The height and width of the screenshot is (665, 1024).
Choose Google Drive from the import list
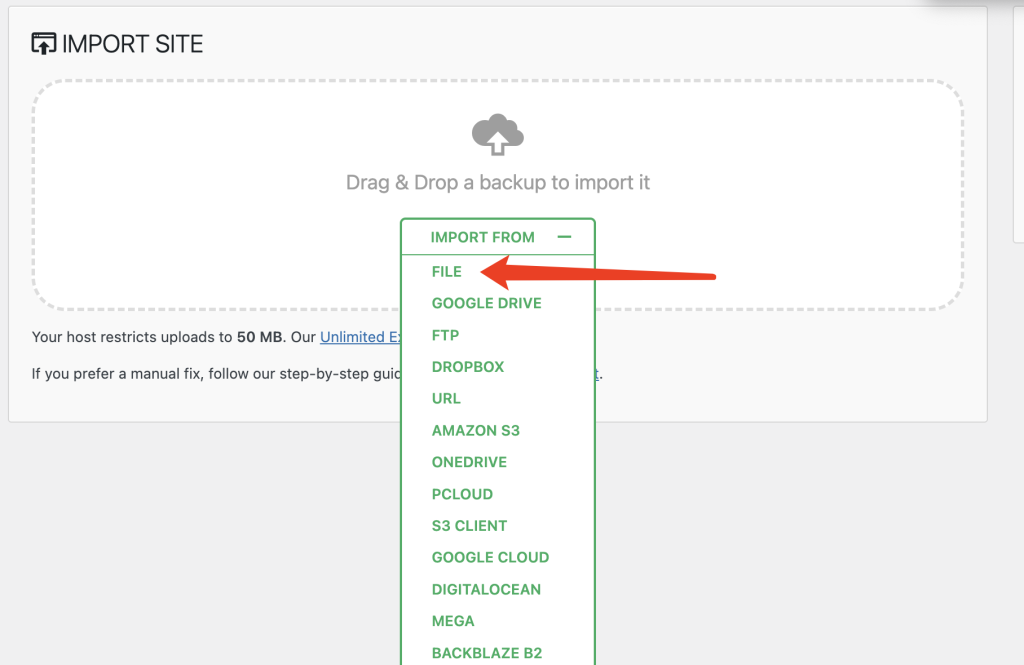(485, 303)
